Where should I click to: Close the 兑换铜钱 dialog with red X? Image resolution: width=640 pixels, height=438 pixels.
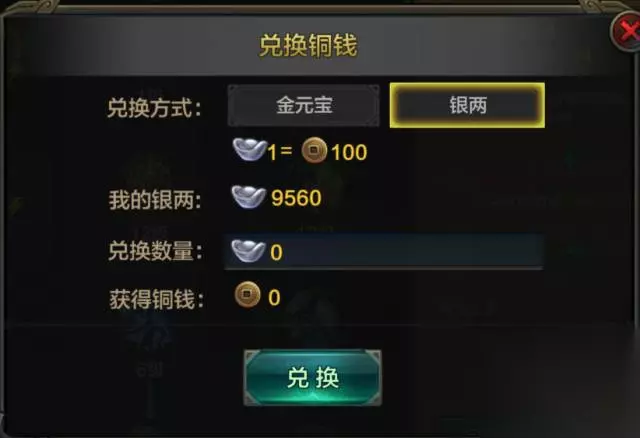point(627,31)
